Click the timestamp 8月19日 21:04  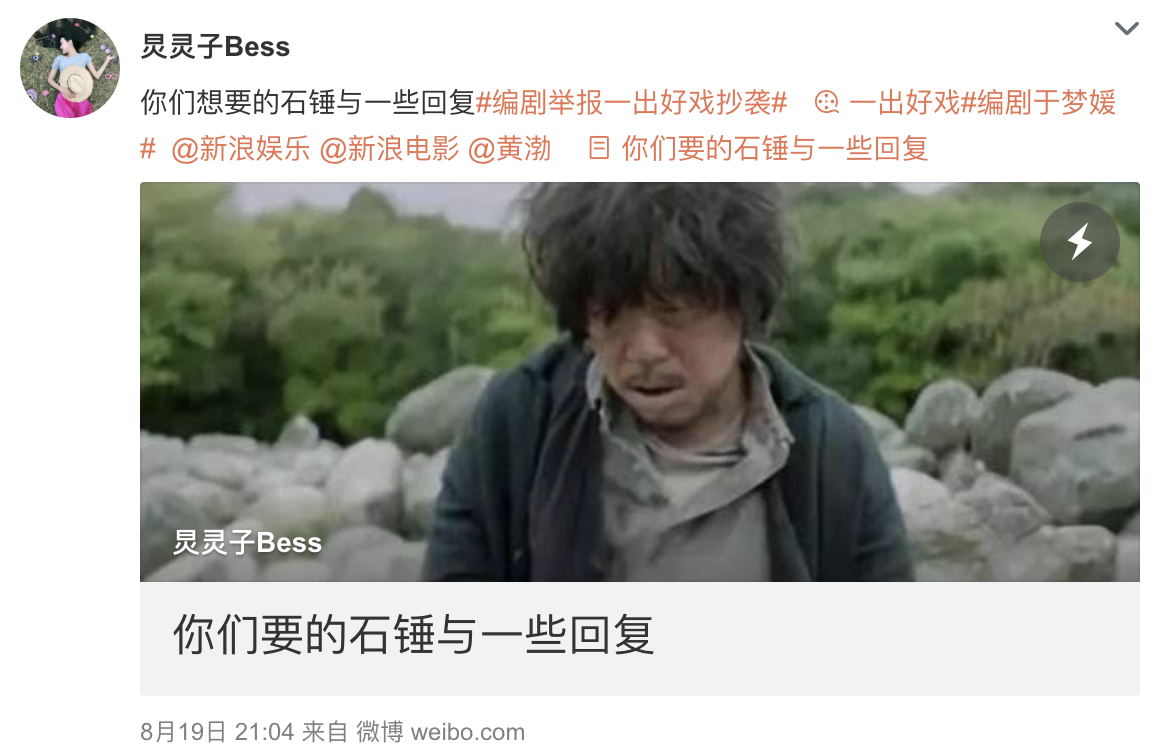217,731
